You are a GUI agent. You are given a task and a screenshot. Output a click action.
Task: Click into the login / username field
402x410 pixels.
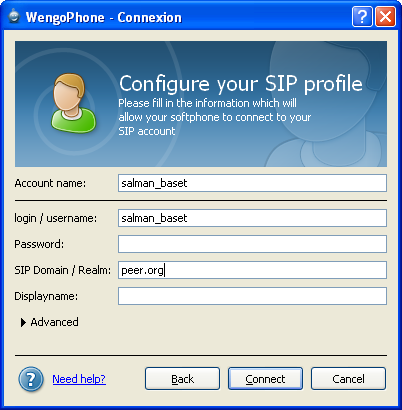click(x=252, y=218)
